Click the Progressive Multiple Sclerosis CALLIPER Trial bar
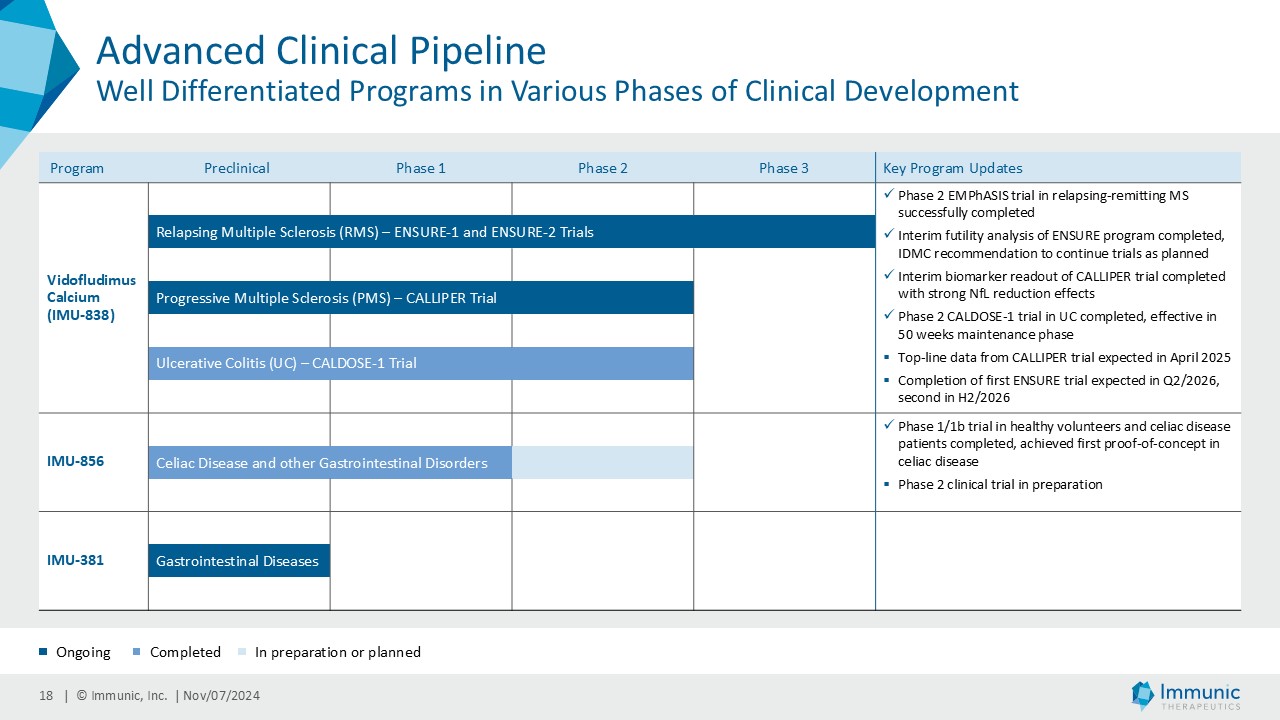Screen dimensions: 1280x720 (x=420, y=298)
